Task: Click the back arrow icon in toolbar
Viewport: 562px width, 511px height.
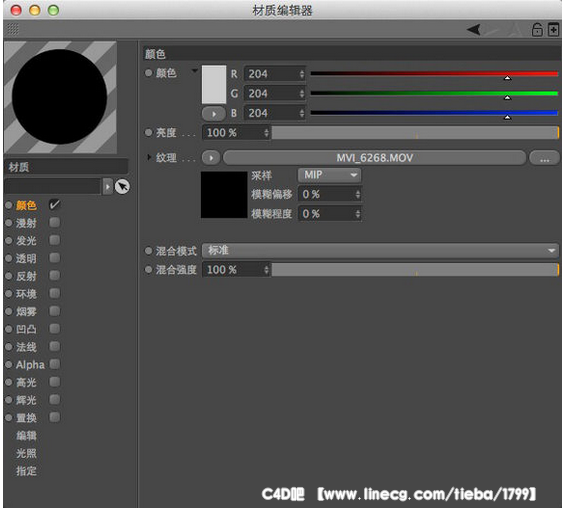Action: tap(473, 29)
